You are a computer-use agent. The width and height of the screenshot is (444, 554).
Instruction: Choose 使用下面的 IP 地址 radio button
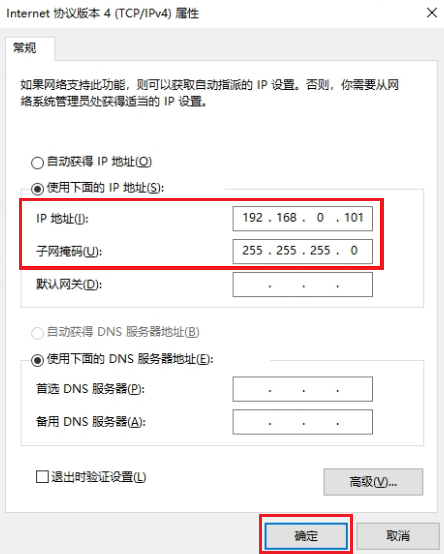point(37,189)
